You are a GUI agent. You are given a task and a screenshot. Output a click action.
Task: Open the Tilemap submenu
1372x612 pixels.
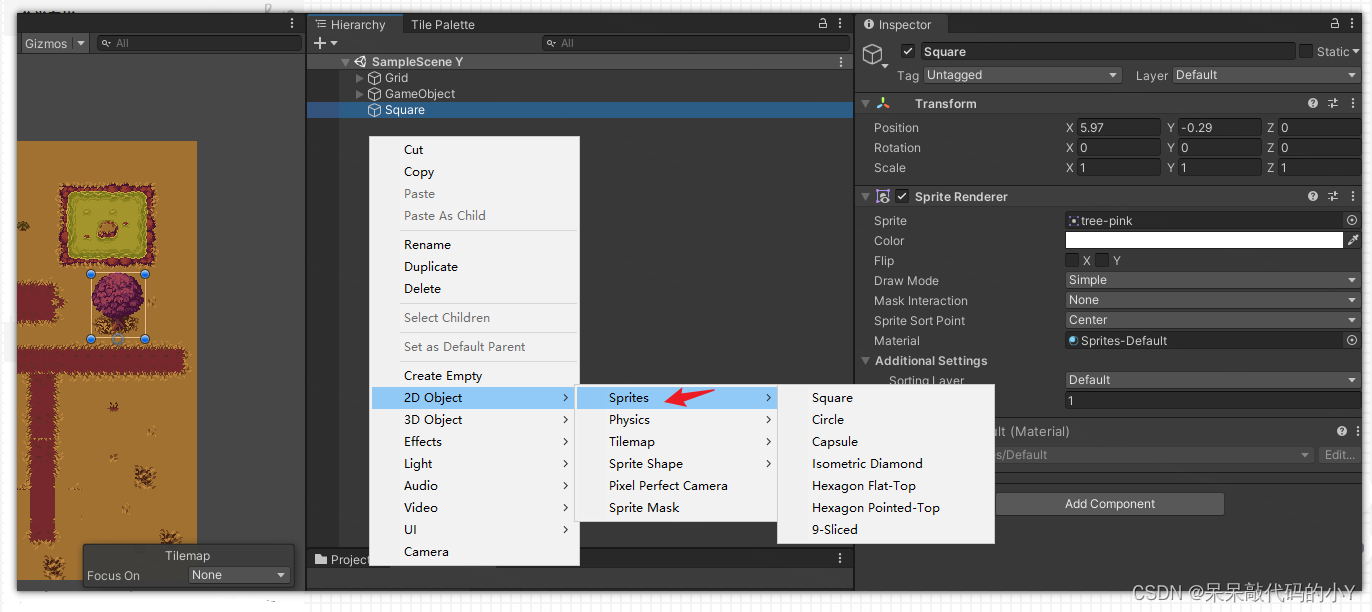click(677, 442)
